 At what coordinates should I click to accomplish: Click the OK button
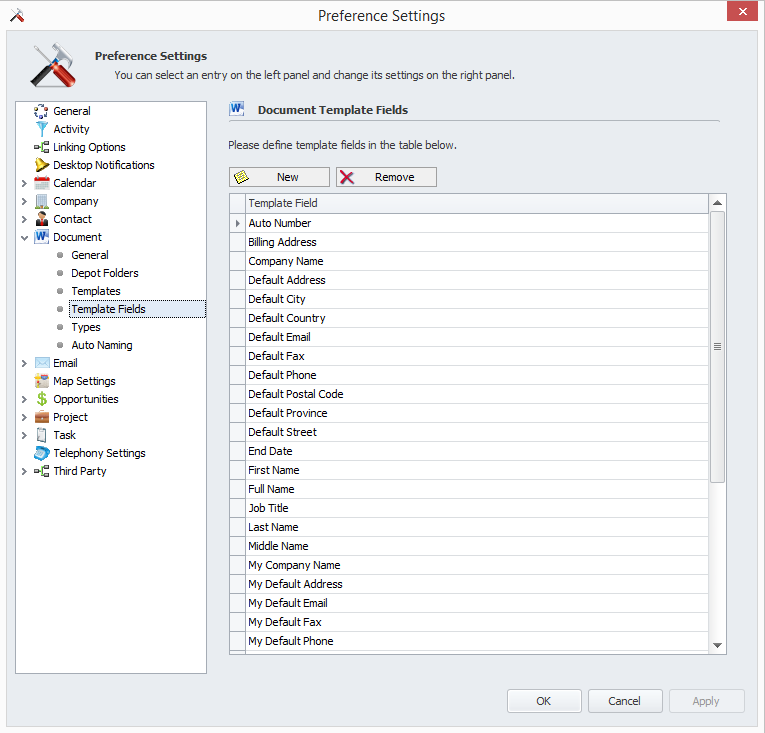pyautogui.click(x=543, y=701)
